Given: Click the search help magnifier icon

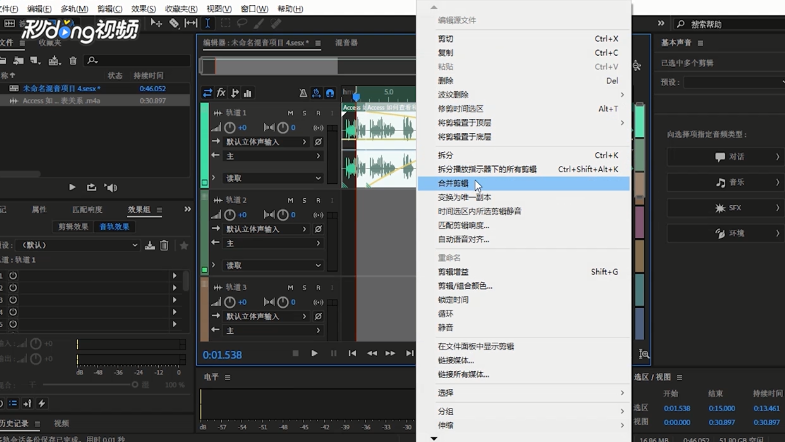Looking at the screenshot, I should point(680,24).
